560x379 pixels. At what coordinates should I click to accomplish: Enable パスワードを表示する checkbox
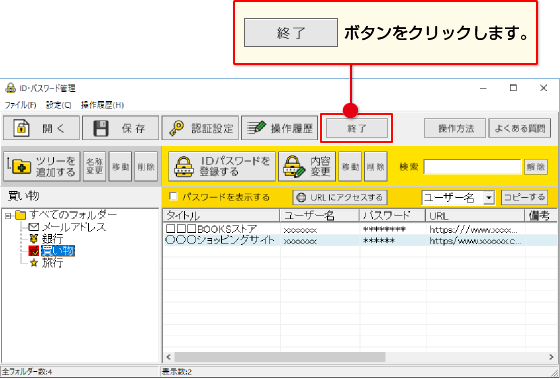[x=173, y=197]
